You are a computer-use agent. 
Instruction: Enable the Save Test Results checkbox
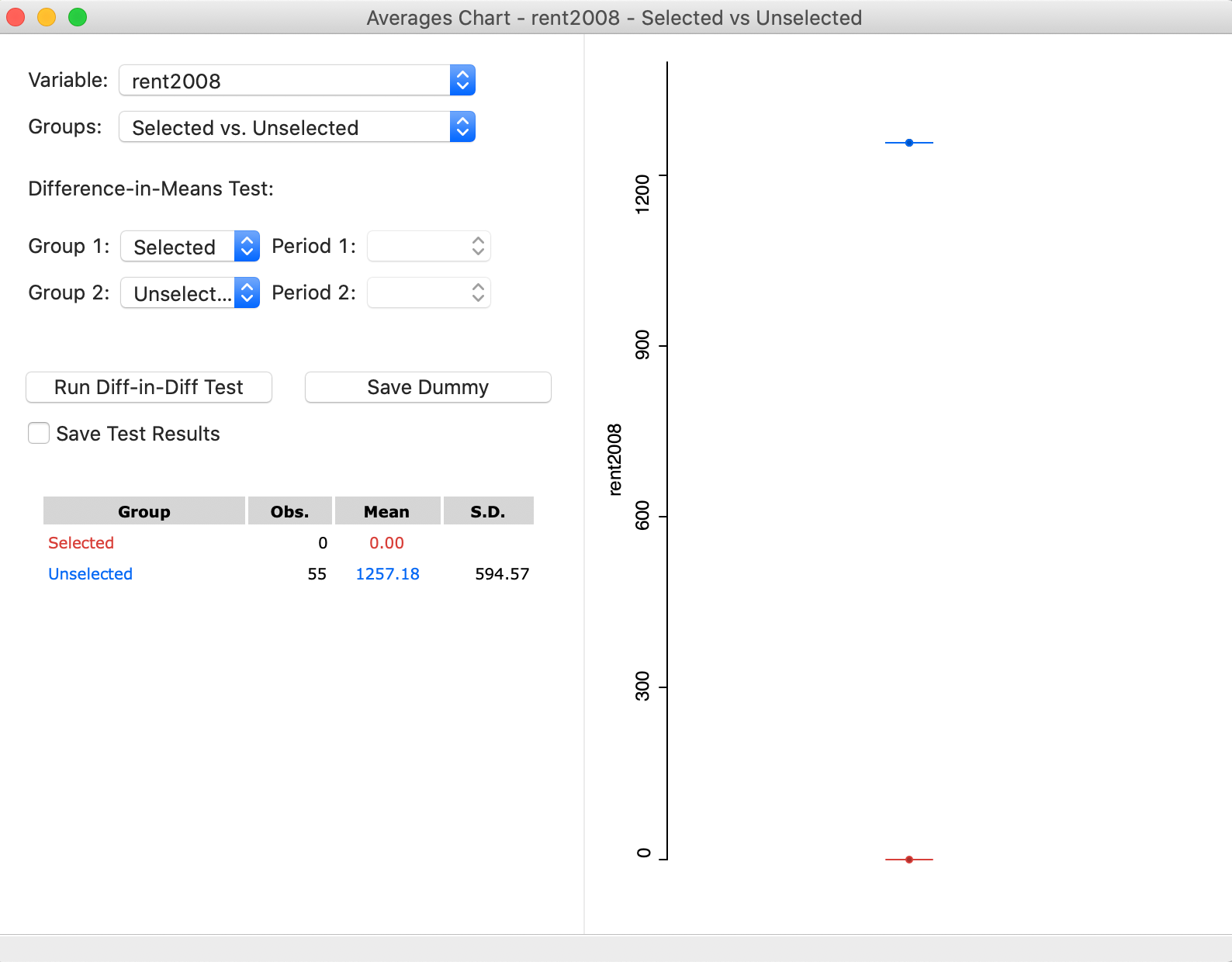point(39,433)
